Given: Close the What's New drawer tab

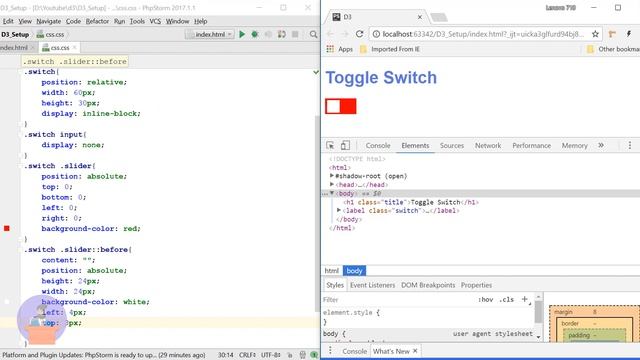Looking at the screenshot, I should point(415,351).
